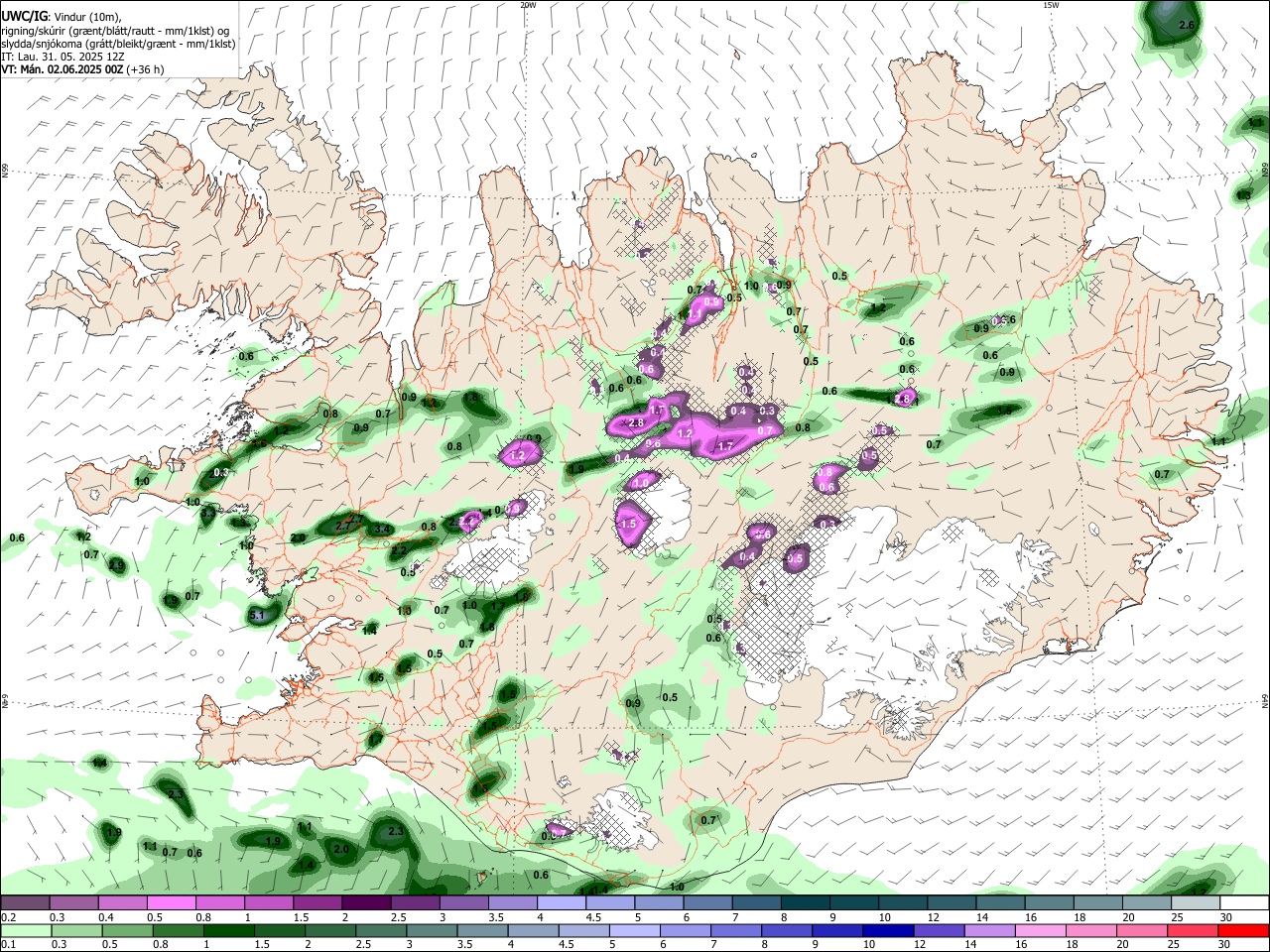Click the 2.6 value in the top-right green cell

click(x=1187, y=25)
